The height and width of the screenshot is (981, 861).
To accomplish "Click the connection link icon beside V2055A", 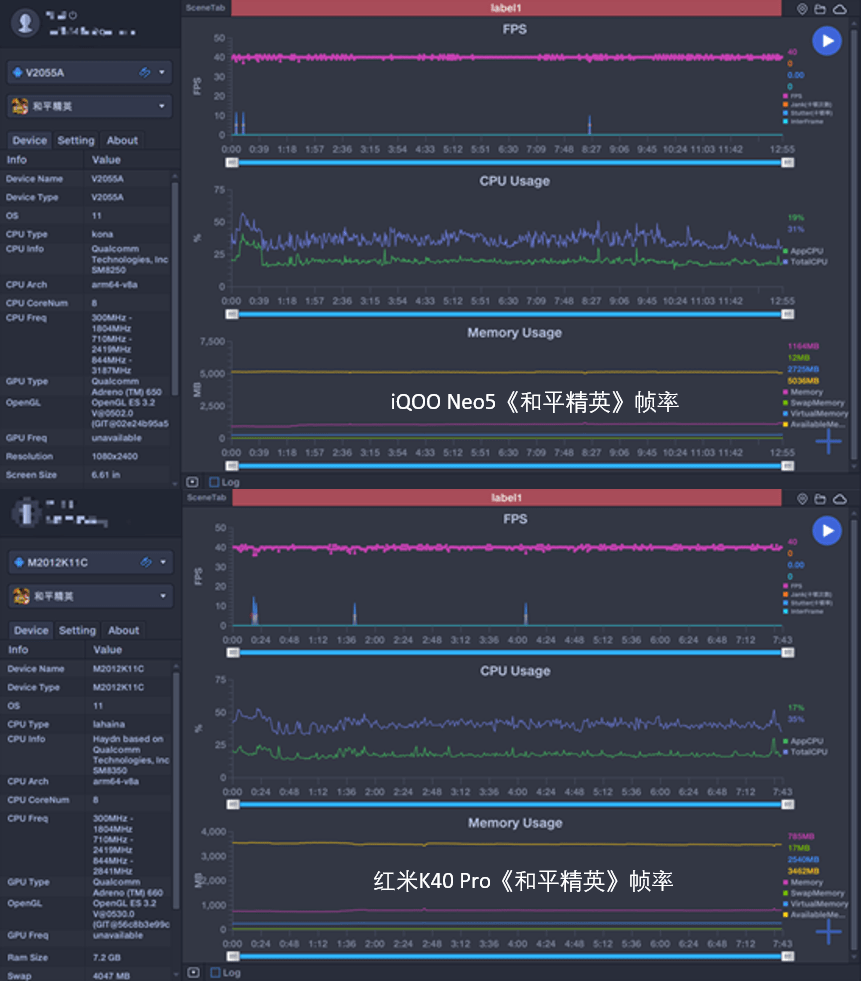I will click(145, 73).
